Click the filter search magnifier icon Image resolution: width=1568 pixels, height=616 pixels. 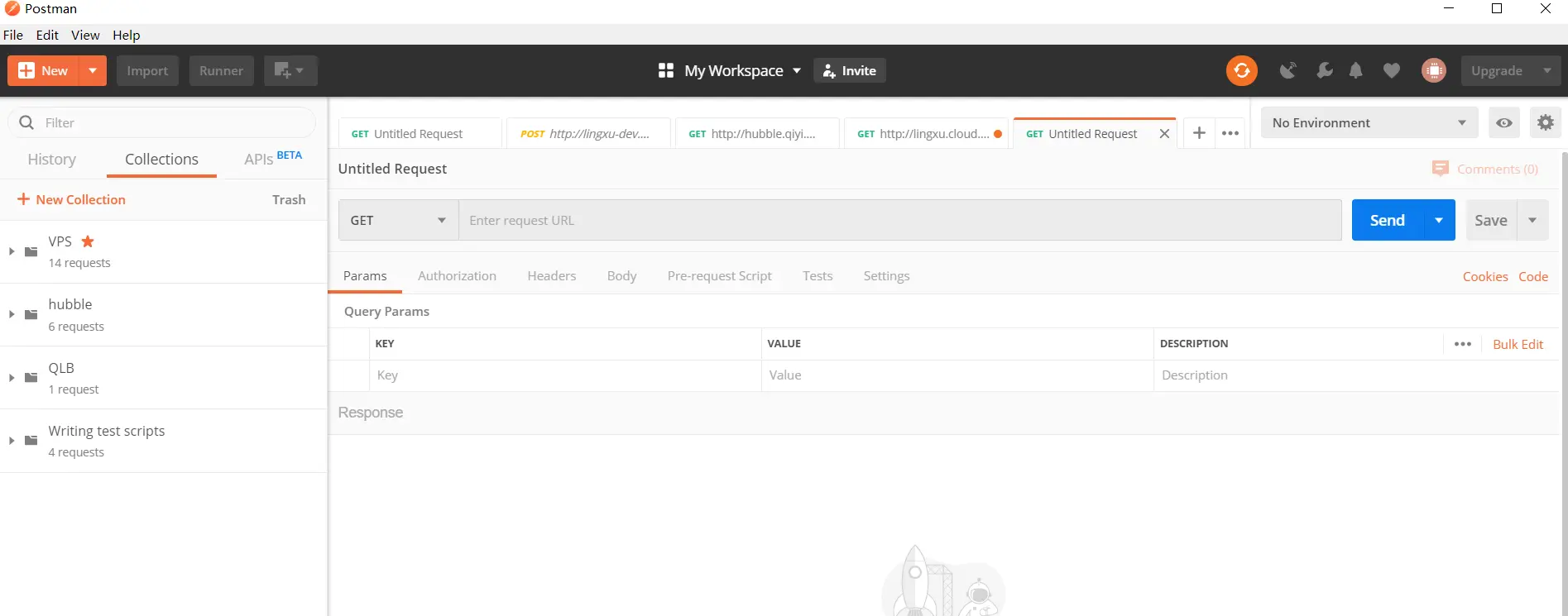[x=26, y=122]
